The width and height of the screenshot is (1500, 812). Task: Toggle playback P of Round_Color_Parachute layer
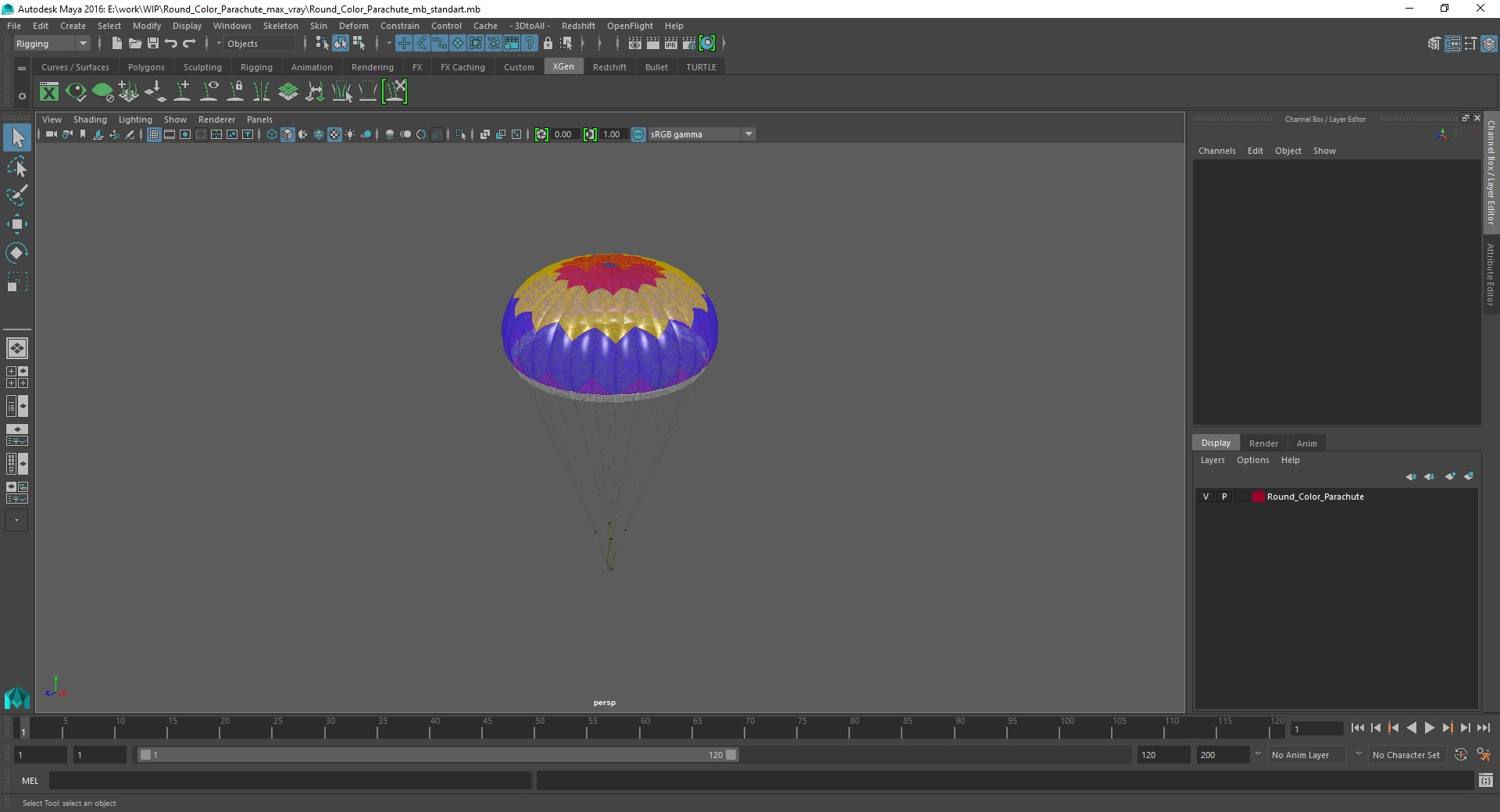1224,497
